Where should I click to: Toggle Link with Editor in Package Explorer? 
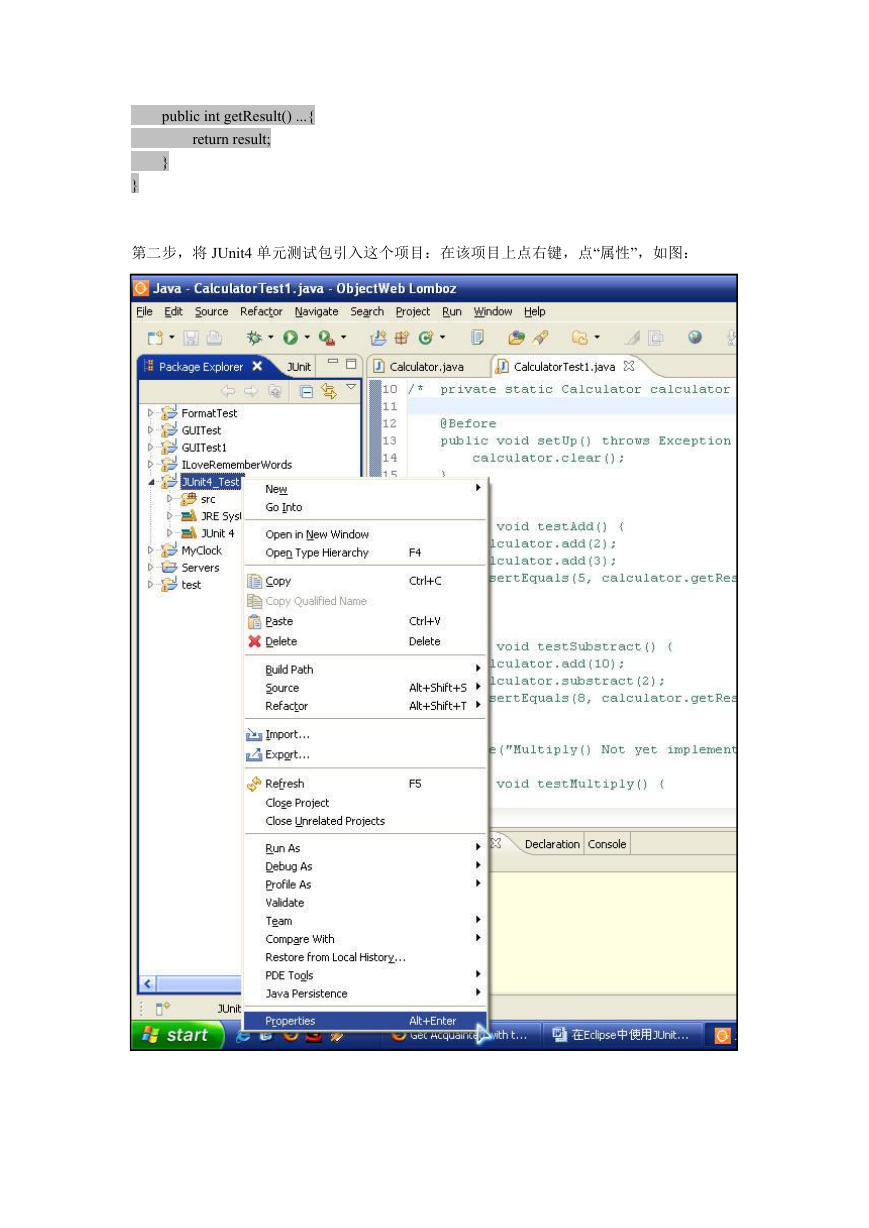point(328,391)
